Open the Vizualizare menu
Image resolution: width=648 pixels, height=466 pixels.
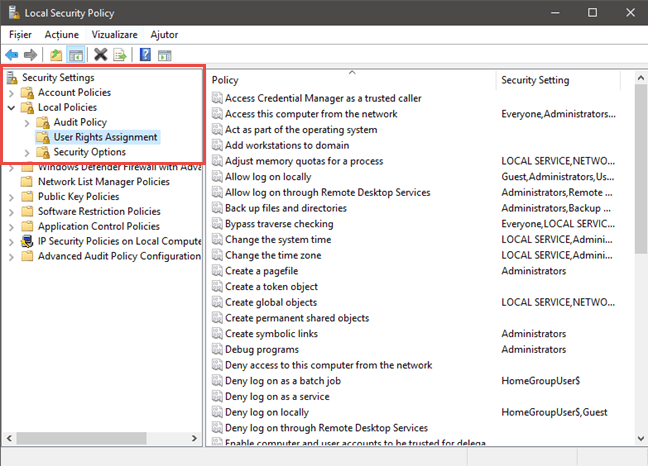click(x=114, y=35)
